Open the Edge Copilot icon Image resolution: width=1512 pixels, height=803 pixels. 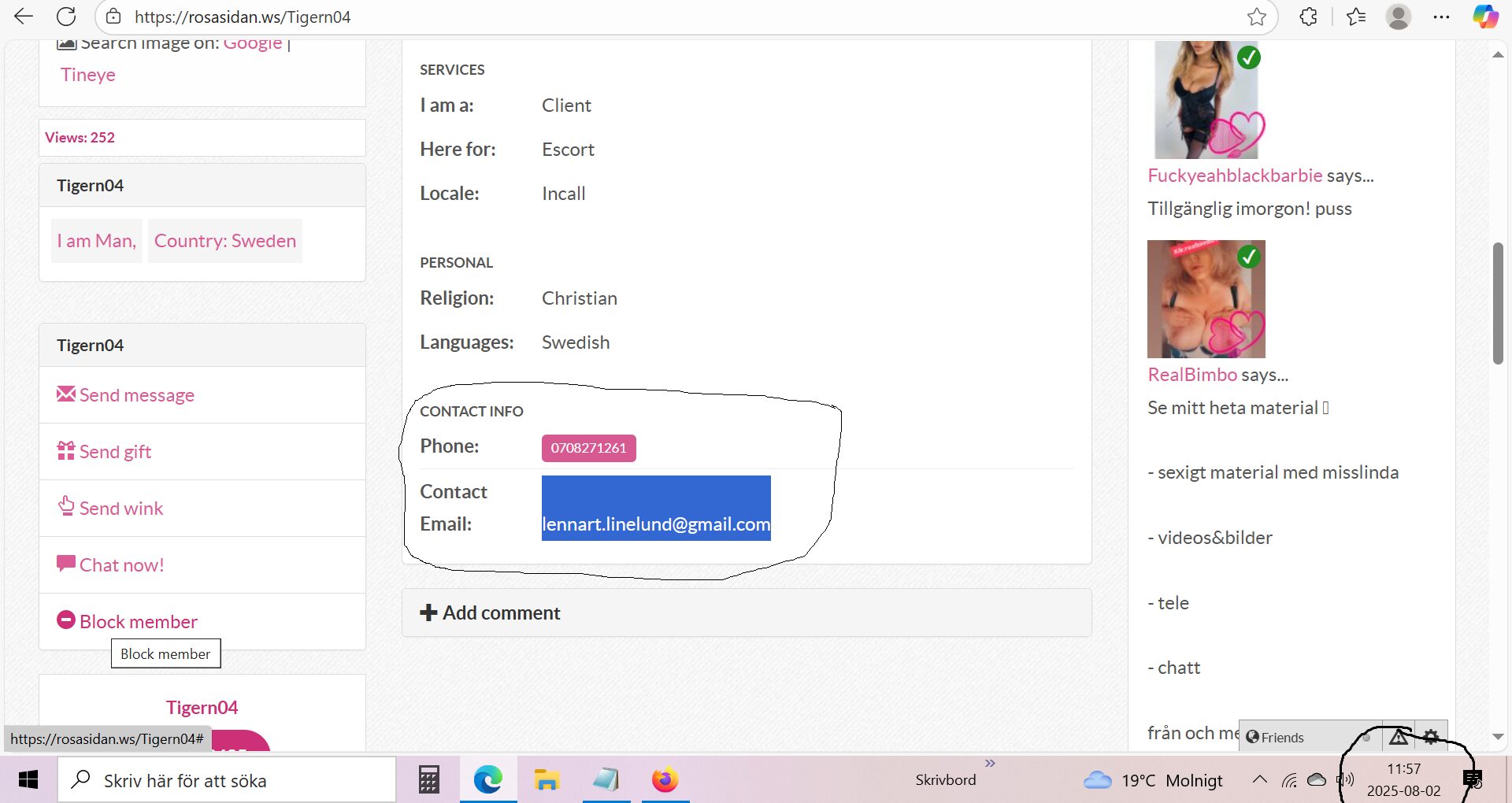click(1485, 17)
